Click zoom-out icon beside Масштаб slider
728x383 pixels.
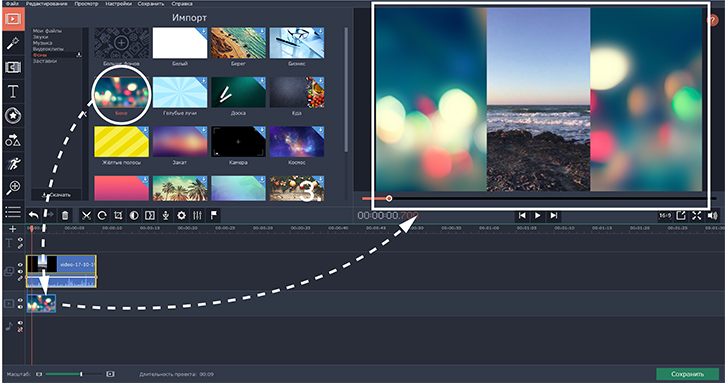[x=39, y=374]
